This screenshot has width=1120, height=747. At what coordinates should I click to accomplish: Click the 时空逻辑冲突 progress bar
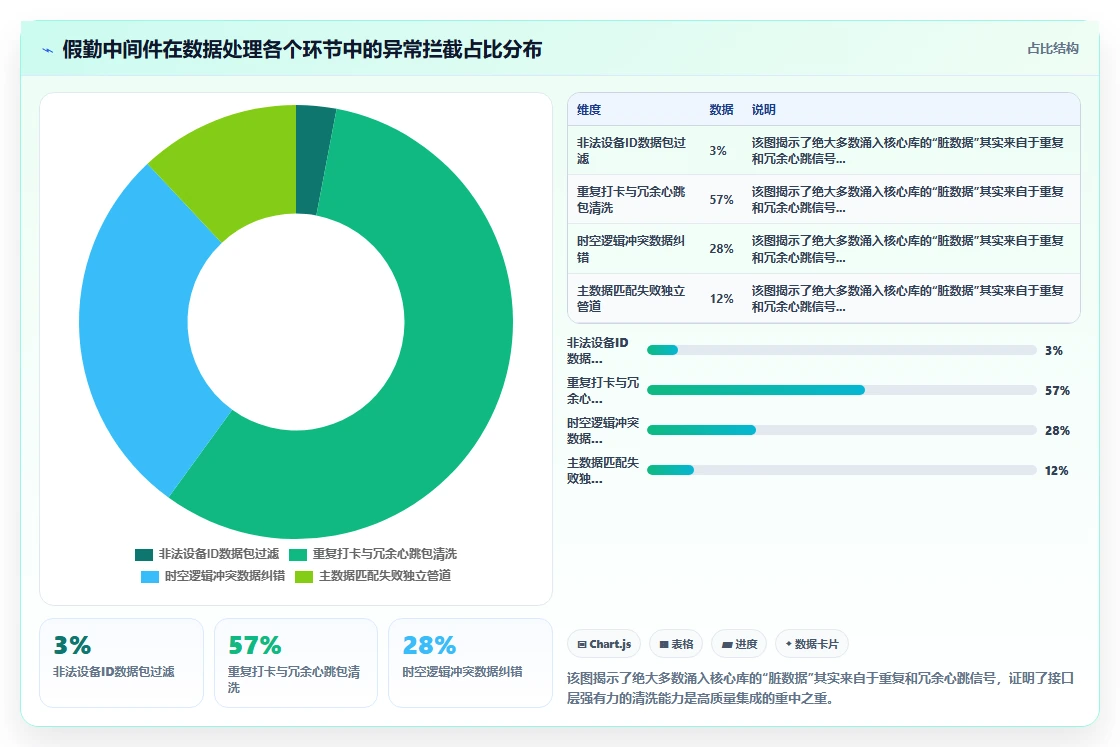coord(841,431)
